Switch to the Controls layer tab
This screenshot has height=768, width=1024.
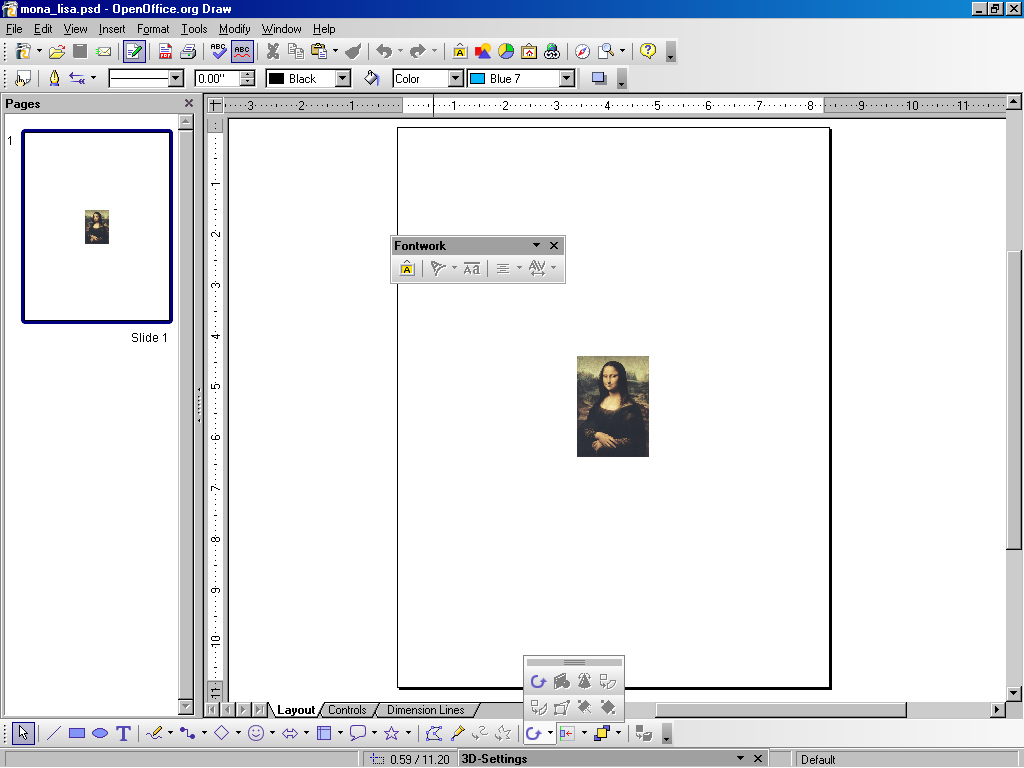[x=347, y=710]
